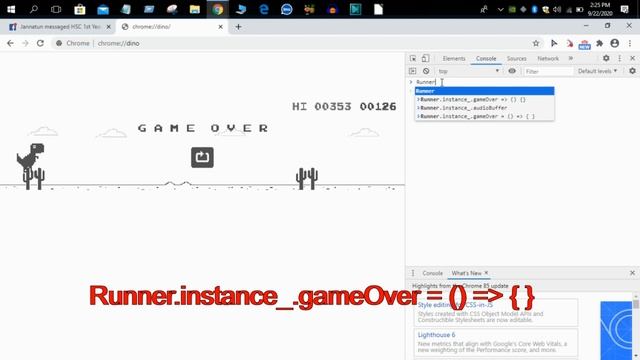Open the Chrome profile avatar icon
Viewport: 640px width, 360px height.
point(615,43)
